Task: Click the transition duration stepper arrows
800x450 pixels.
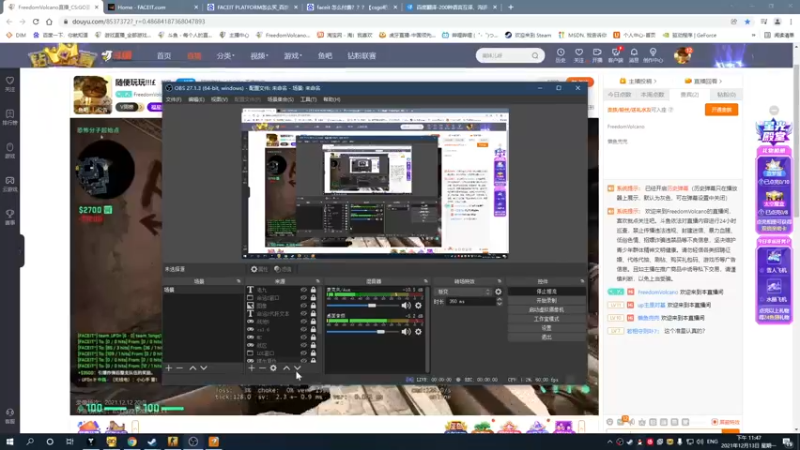Action: 499,302
